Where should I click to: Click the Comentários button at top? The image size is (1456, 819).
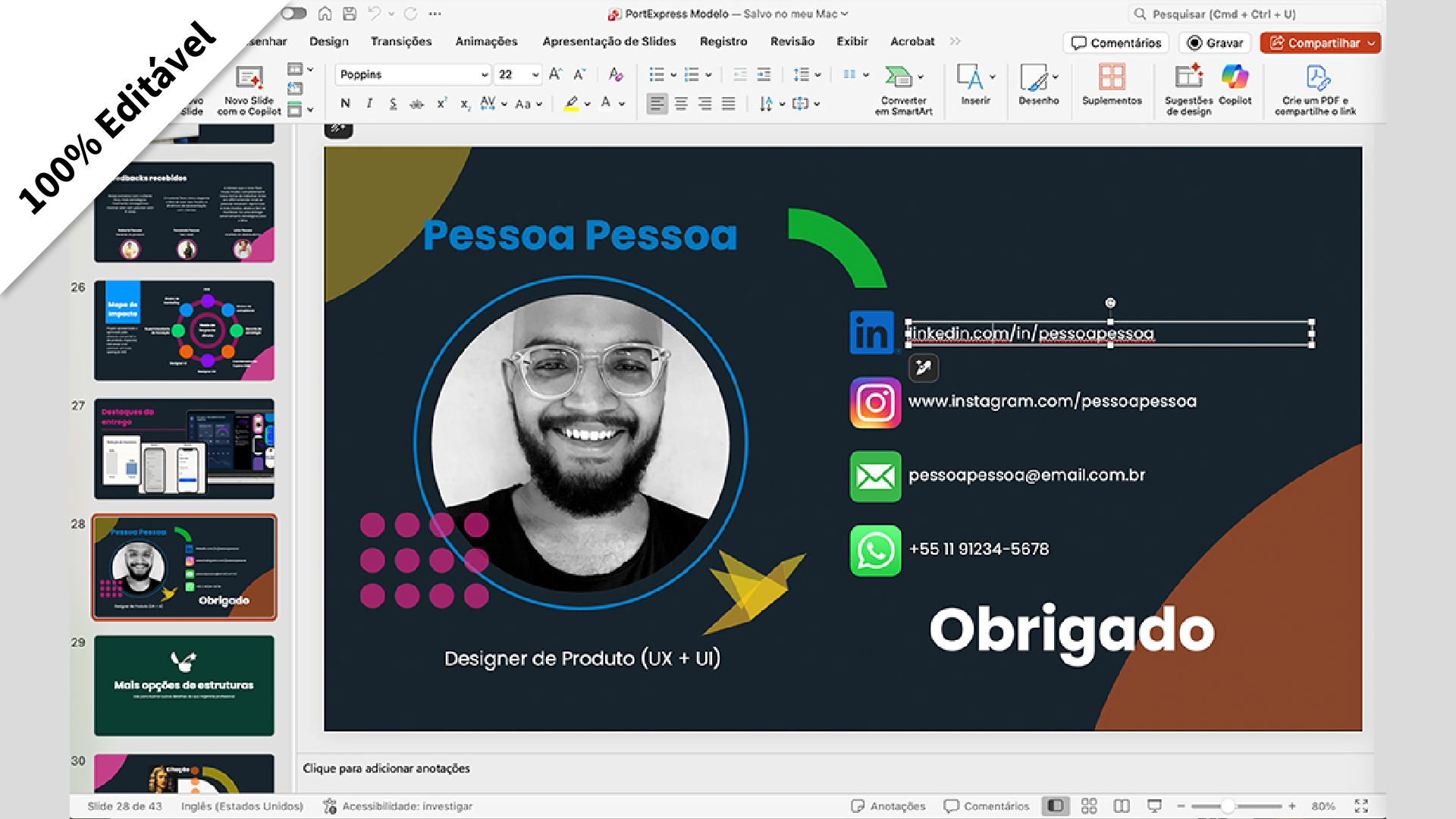pos(1116,43)
